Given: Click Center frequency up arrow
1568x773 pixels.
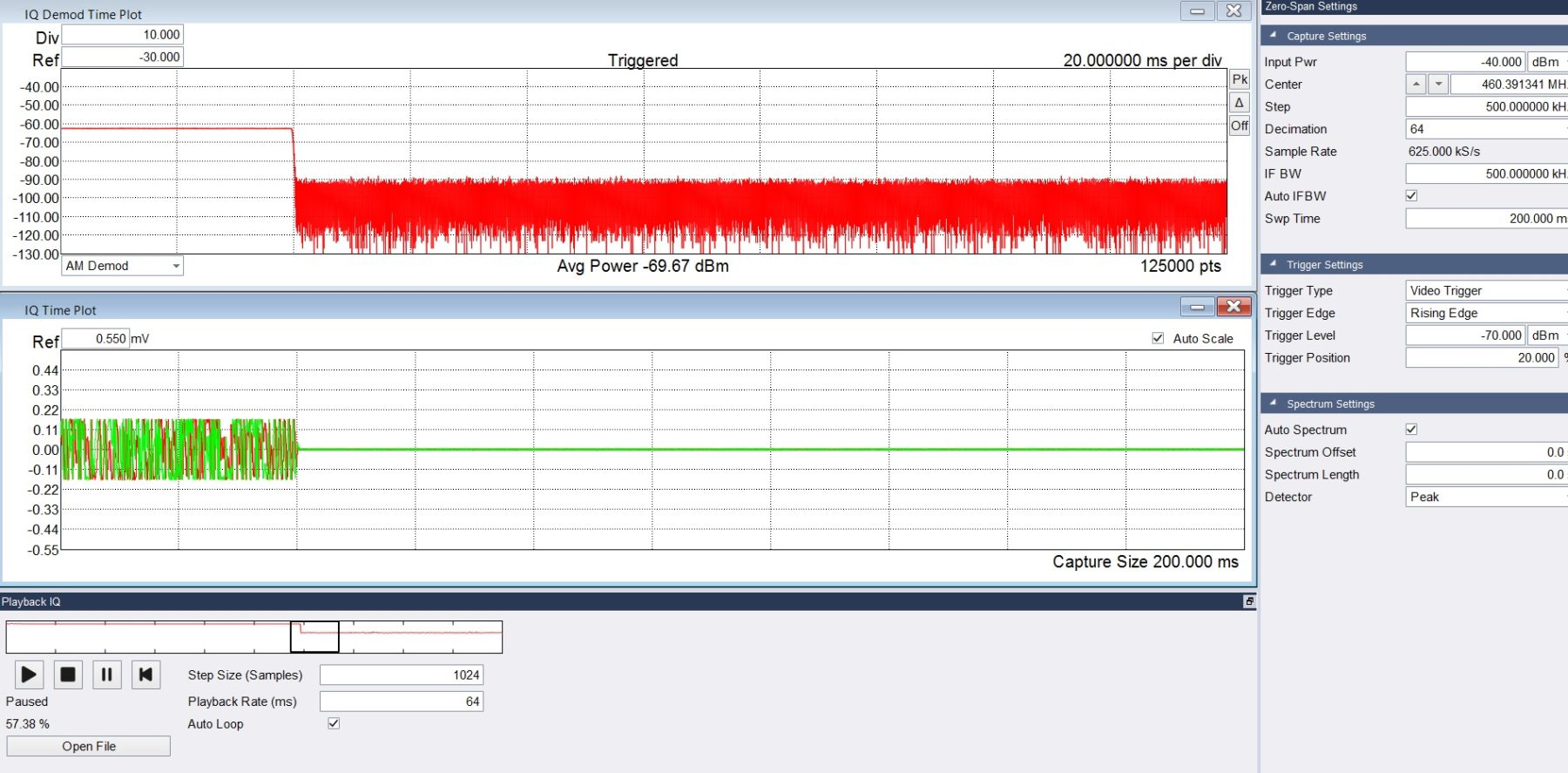Looking at the screenshot, I should pos(1416,85).
